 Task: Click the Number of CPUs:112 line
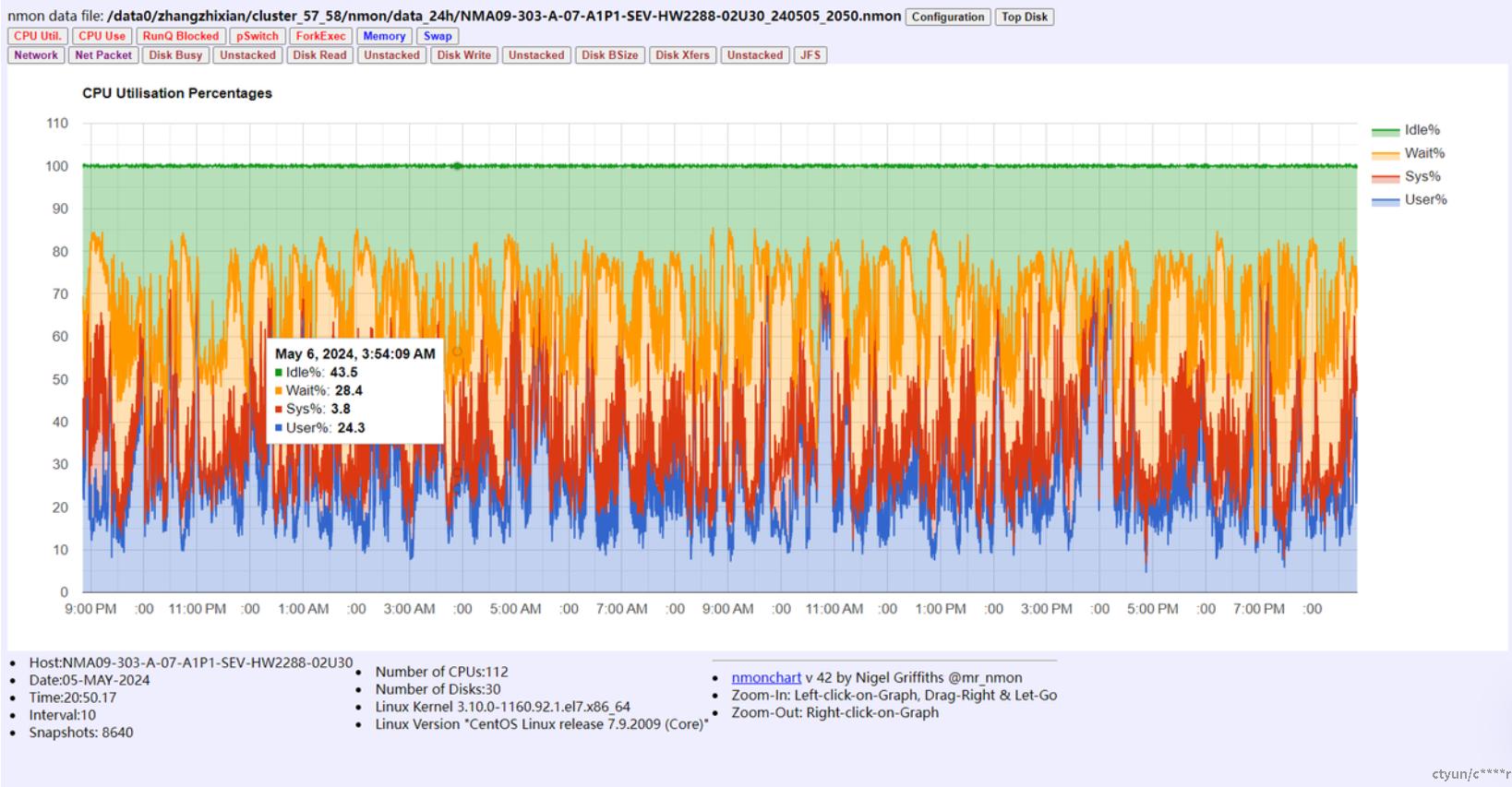tap(441, 672)
